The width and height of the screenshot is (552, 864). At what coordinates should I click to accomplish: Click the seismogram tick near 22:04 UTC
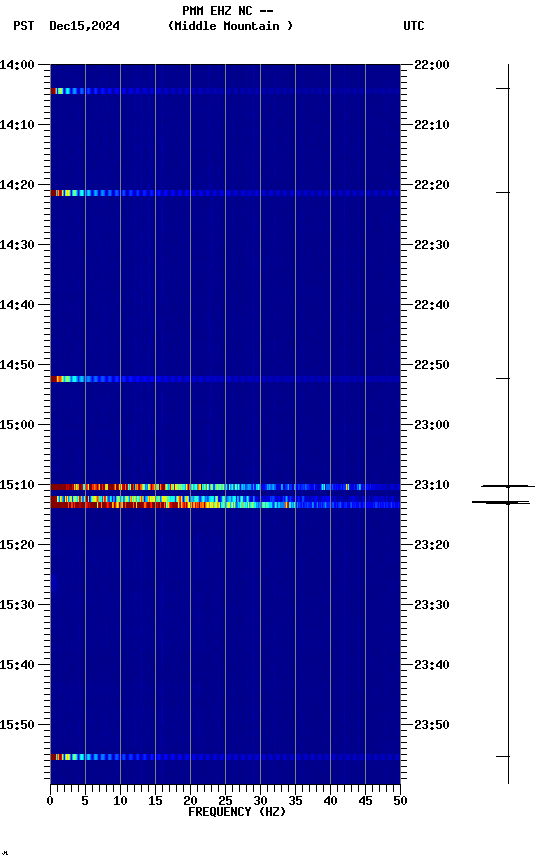coord(502,88)
